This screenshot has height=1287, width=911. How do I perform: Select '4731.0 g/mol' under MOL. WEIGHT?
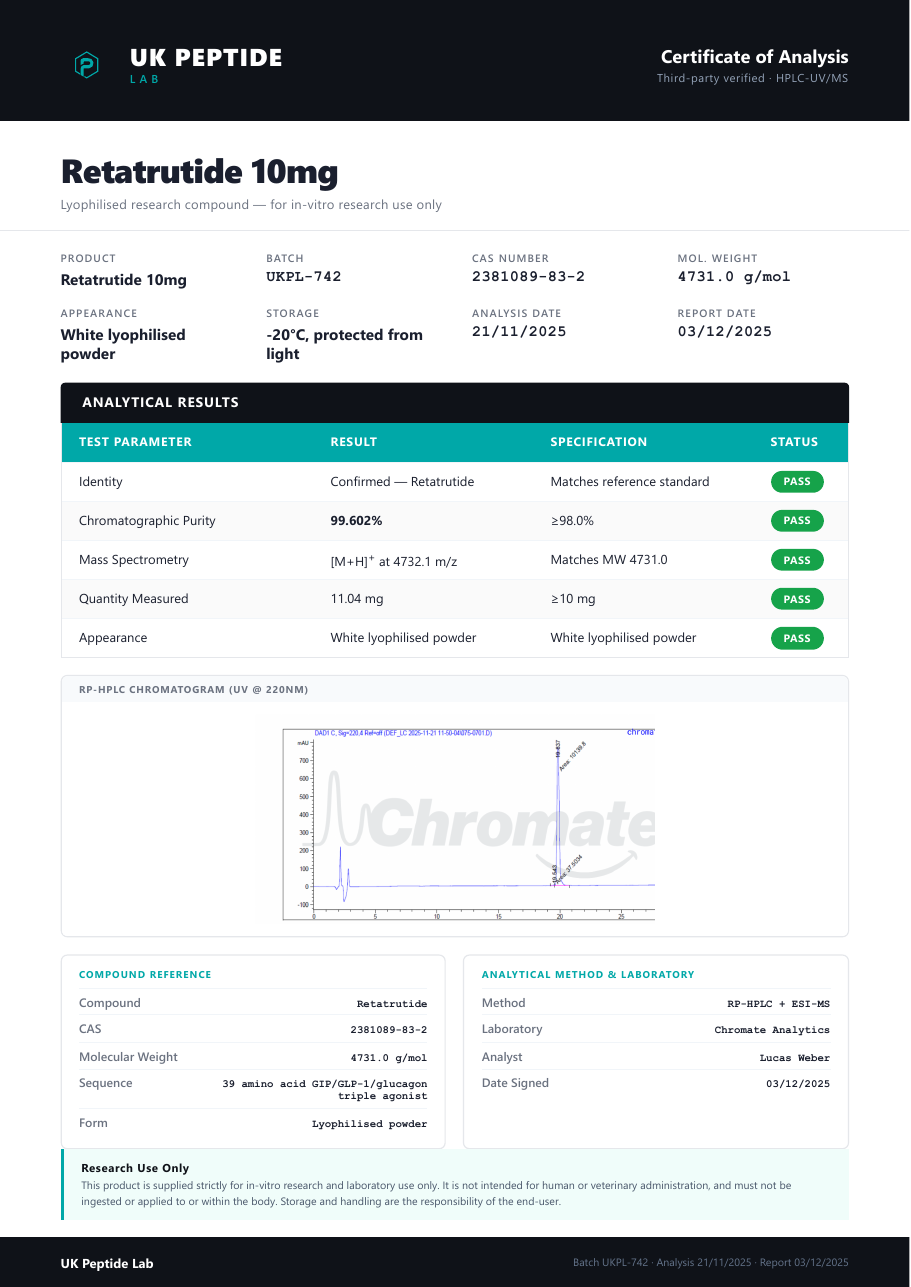coord(734,277)
